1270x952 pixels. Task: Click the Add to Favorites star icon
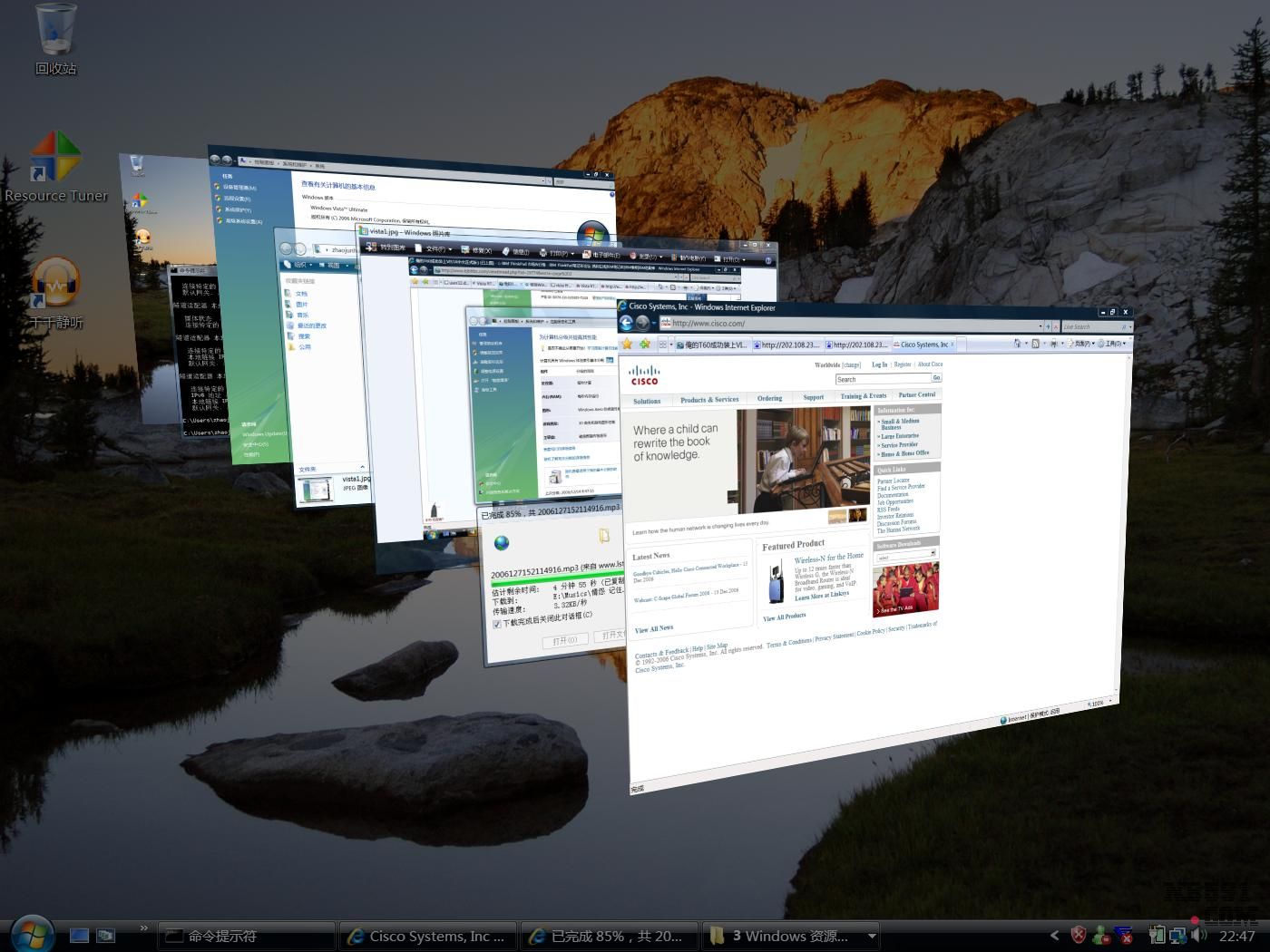[645, 345]
